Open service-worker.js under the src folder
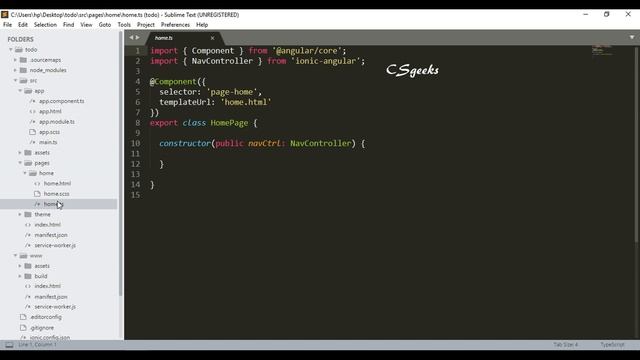 click(x=55, y=245)
